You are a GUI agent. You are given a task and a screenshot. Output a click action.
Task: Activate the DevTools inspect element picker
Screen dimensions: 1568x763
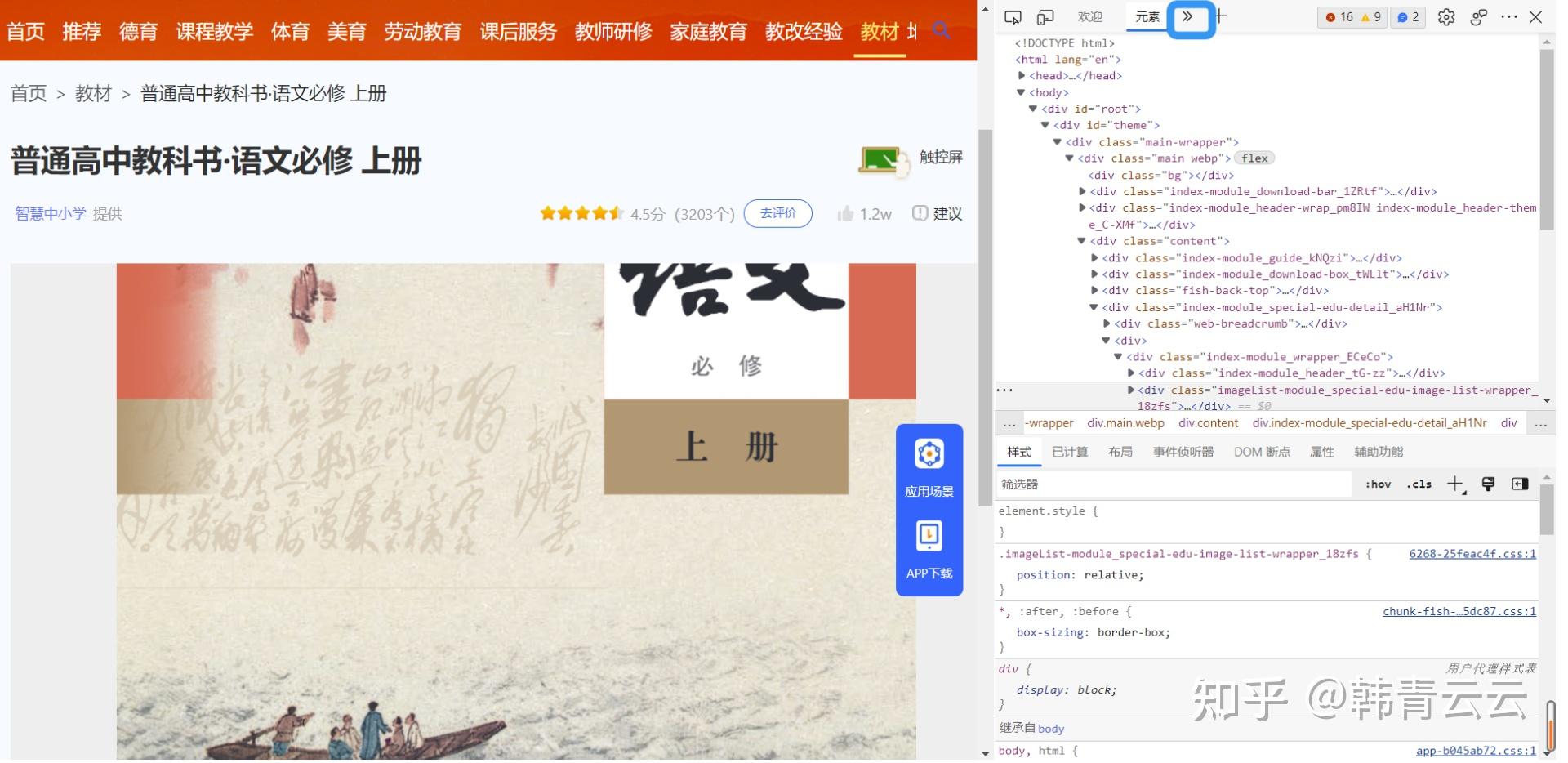(1013, 17)
